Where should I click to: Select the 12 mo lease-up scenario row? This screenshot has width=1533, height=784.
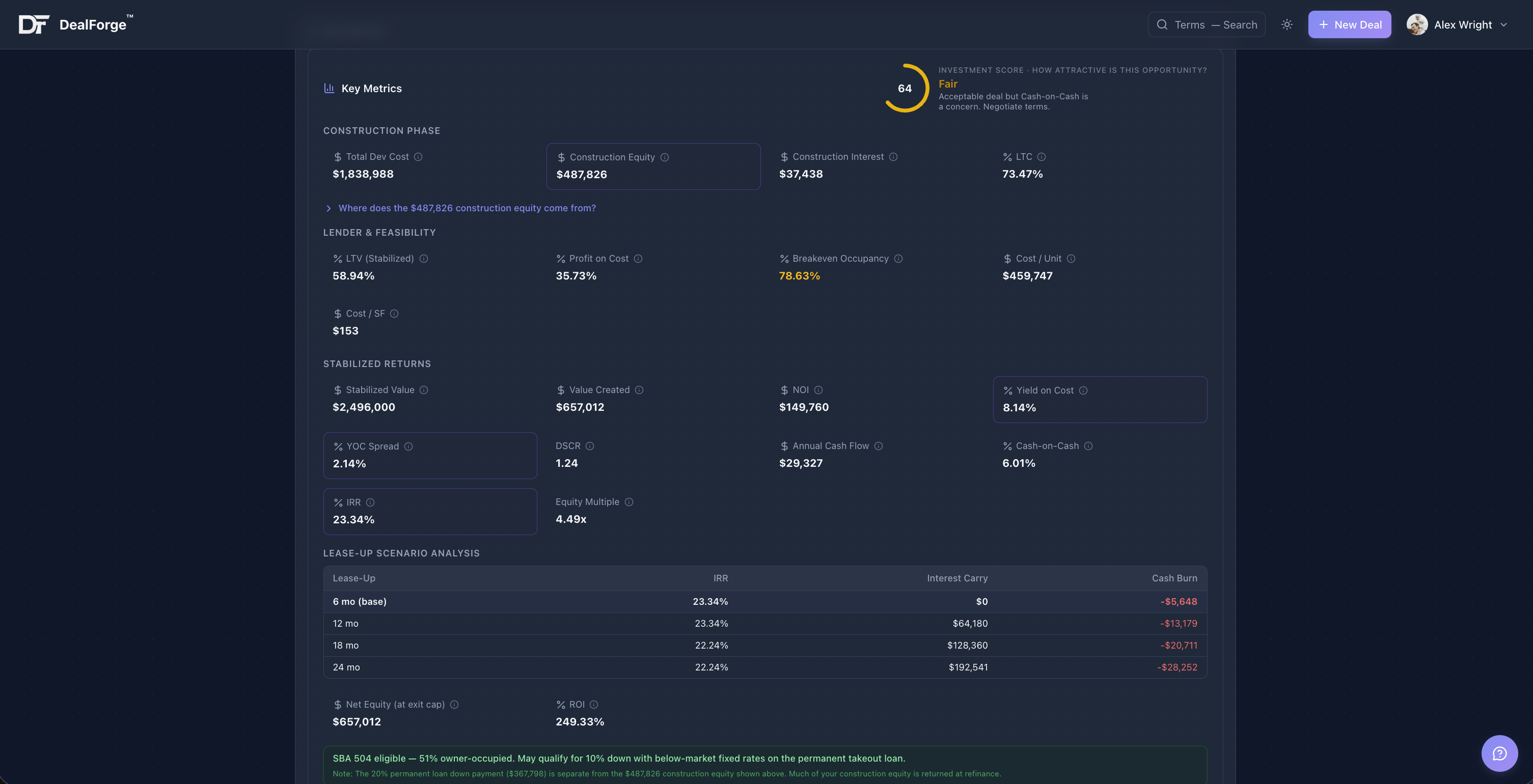pyautogui.click(x=764, y=624)
